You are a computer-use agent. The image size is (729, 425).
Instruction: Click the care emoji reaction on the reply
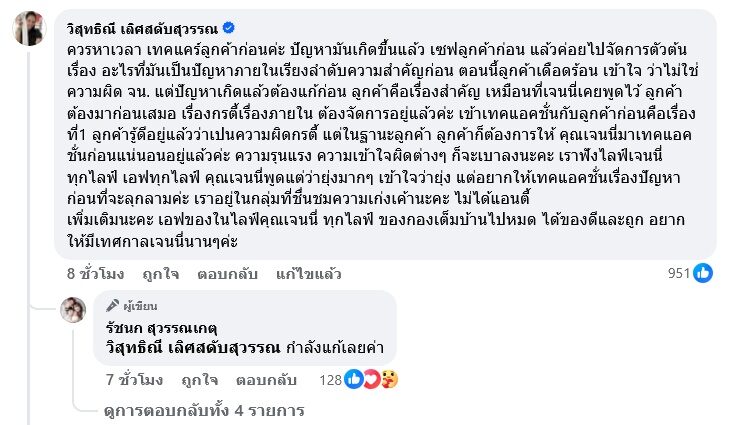pos(388,380)
